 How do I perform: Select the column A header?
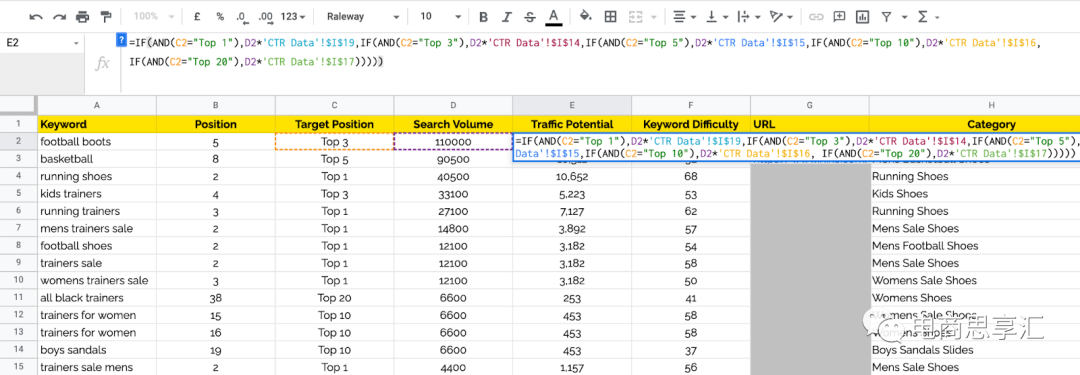click(96, 105)
